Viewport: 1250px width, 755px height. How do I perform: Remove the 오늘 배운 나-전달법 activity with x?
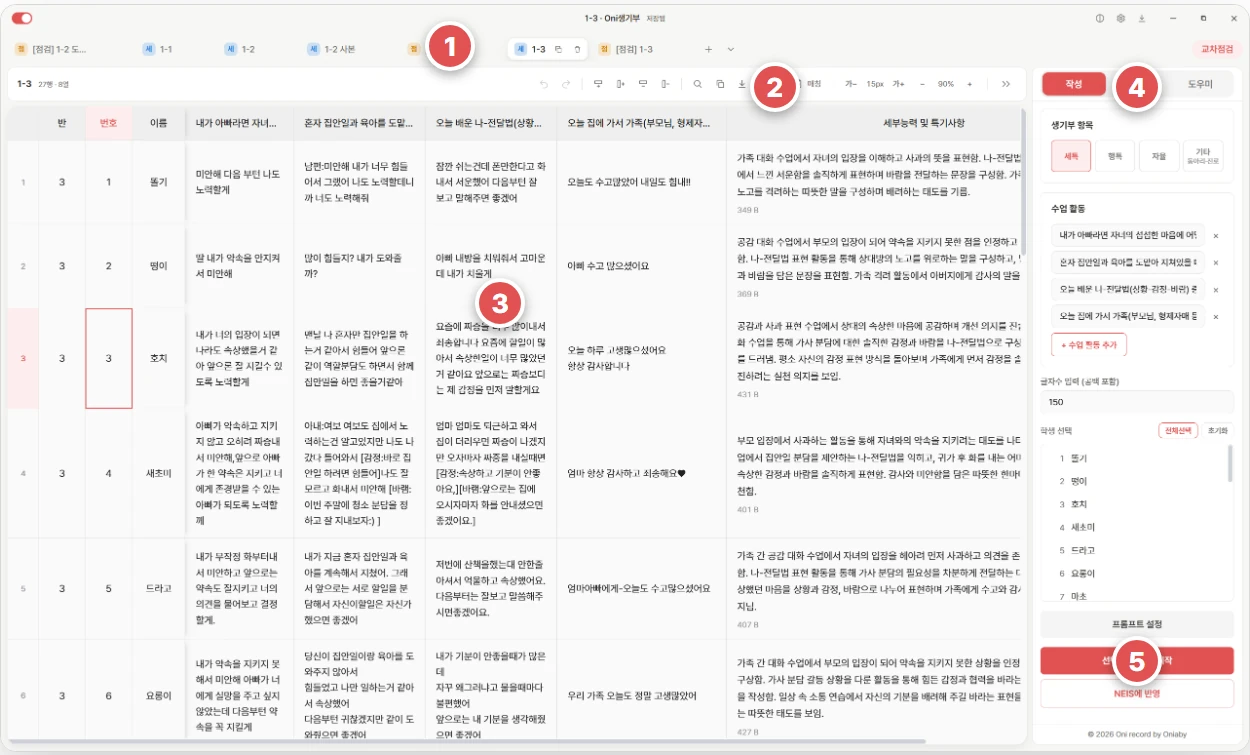coord(1216,290)
